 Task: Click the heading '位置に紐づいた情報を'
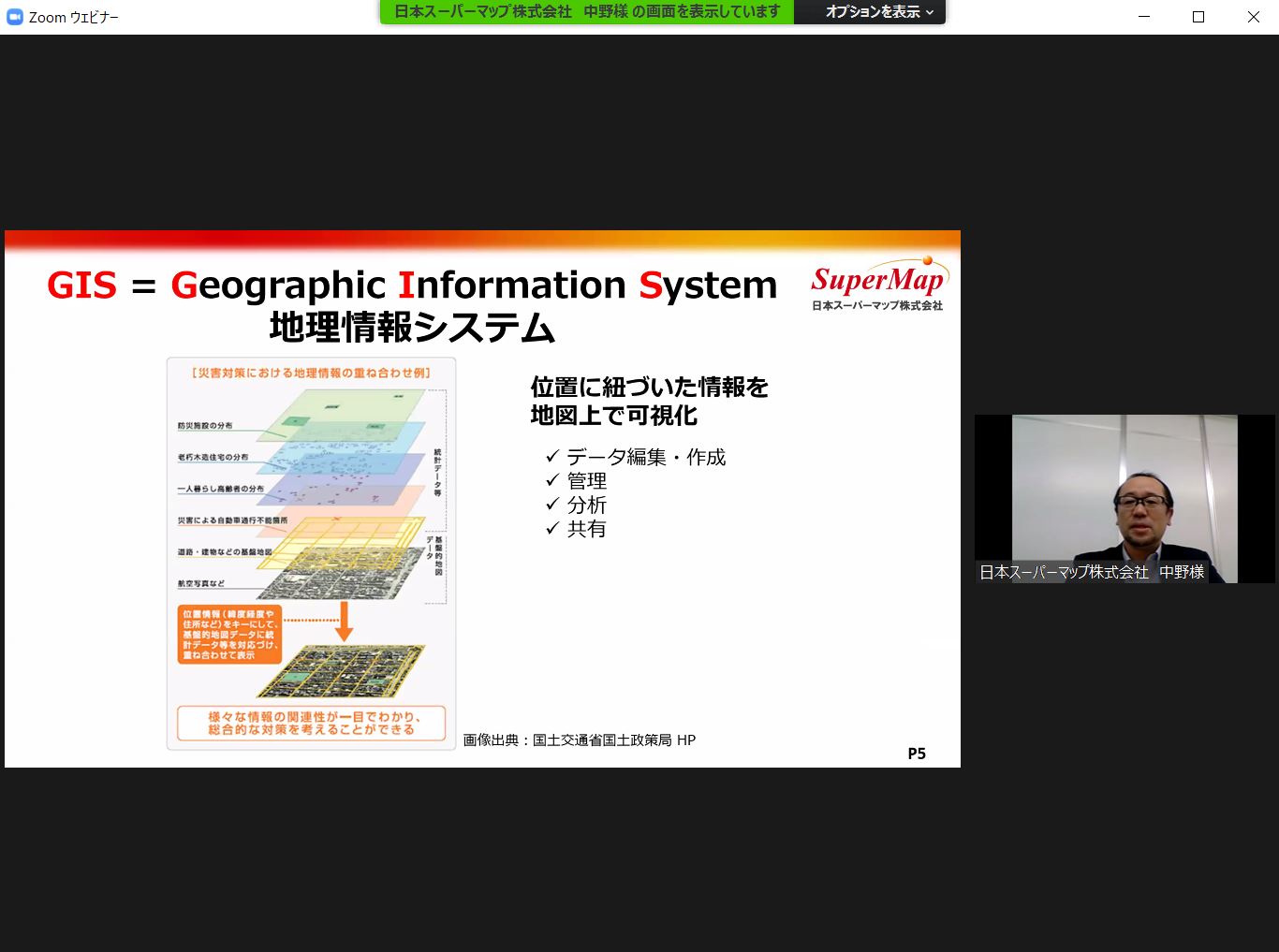point(650,387)
